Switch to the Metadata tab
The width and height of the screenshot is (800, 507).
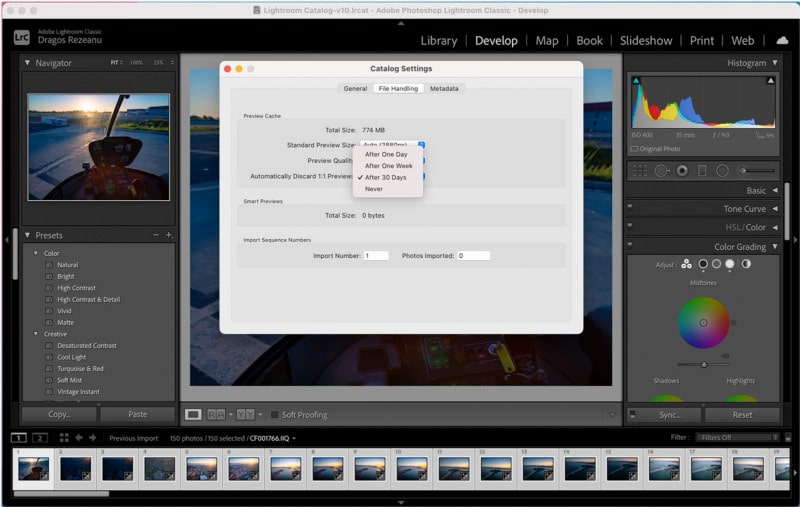point(444,89)
